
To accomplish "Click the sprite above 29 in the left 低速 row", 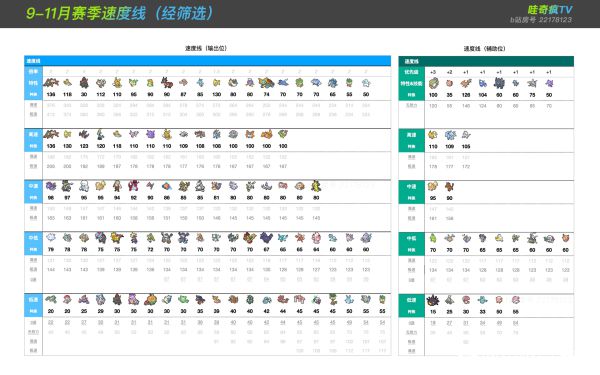I will [101, 299].
